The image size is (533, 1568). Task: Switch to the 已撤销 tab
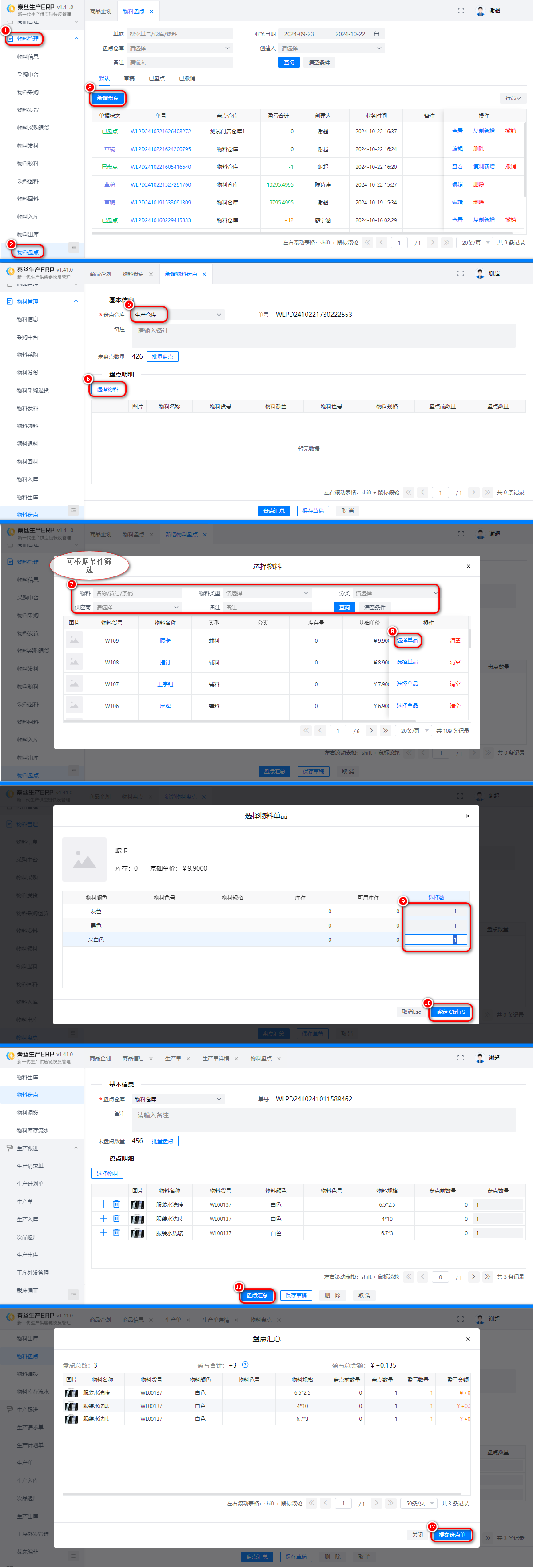[x=187, y=79]
